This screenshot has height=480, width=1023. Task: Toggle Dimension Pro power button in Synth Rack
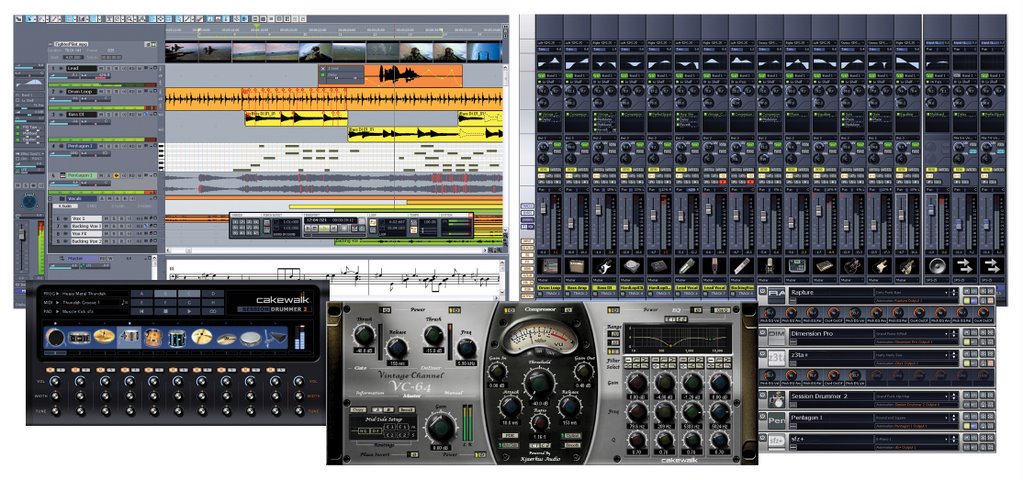click(763, 332)
